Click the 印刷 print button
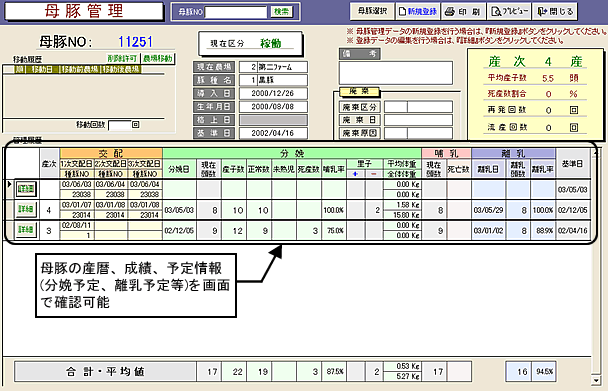This screenshot has width=608, height=391. [463, 11]
